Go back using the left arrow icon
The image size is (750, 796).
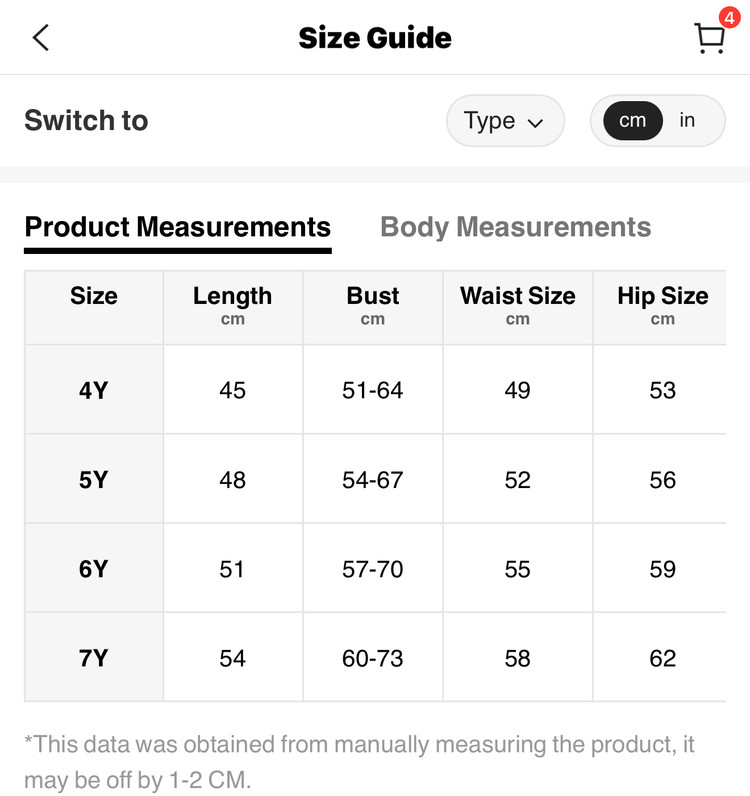click(41, 38)
